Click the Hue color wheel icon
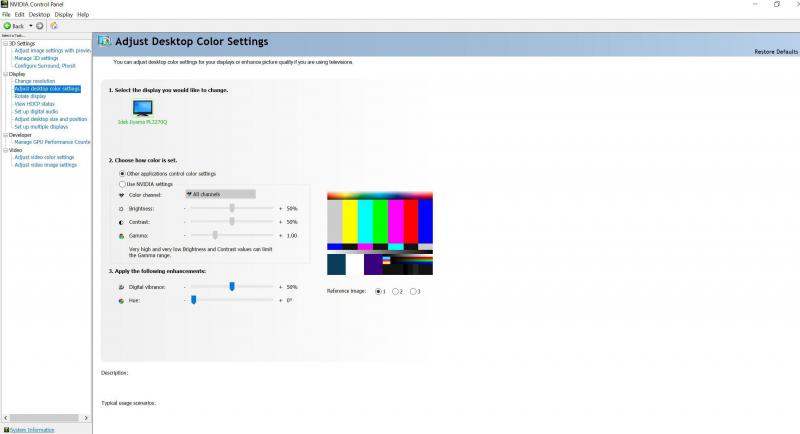This screenshot has width=800, height=434. pos(122,299)
